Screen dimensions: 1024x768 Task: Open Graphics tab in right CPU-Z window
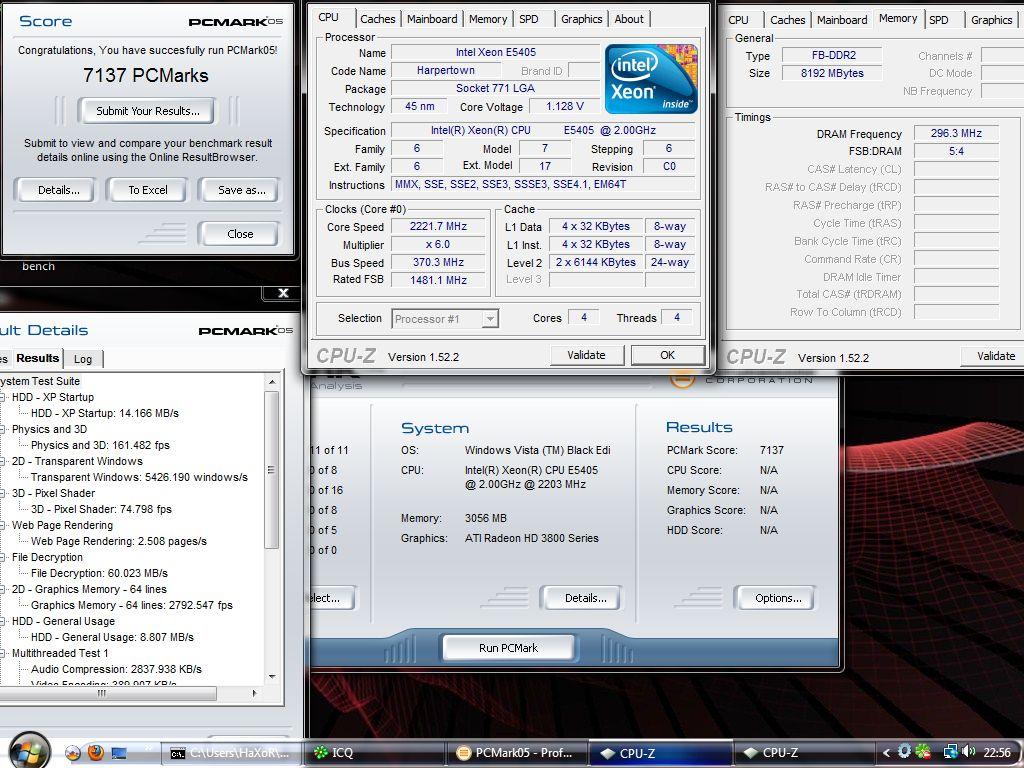click(x=991, y=20)
